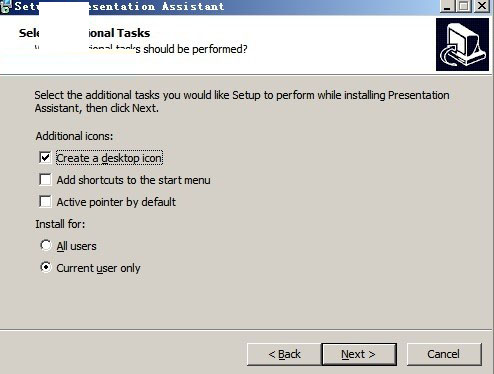This screenshot has height=374, width=494.
Task: Tick the Active pointer by default box
Action: [45, 202]
